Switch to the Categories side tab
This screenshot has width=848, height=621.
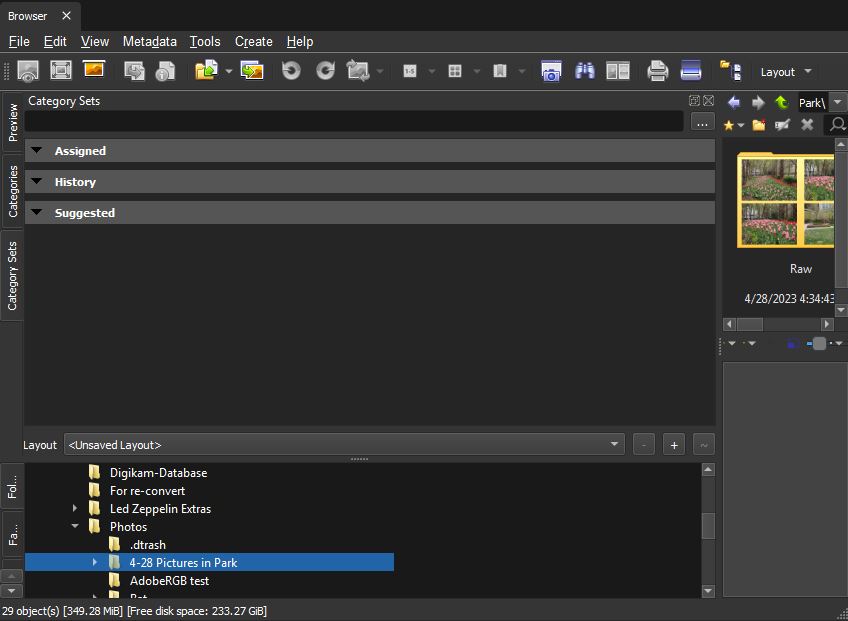coord(13,191)
